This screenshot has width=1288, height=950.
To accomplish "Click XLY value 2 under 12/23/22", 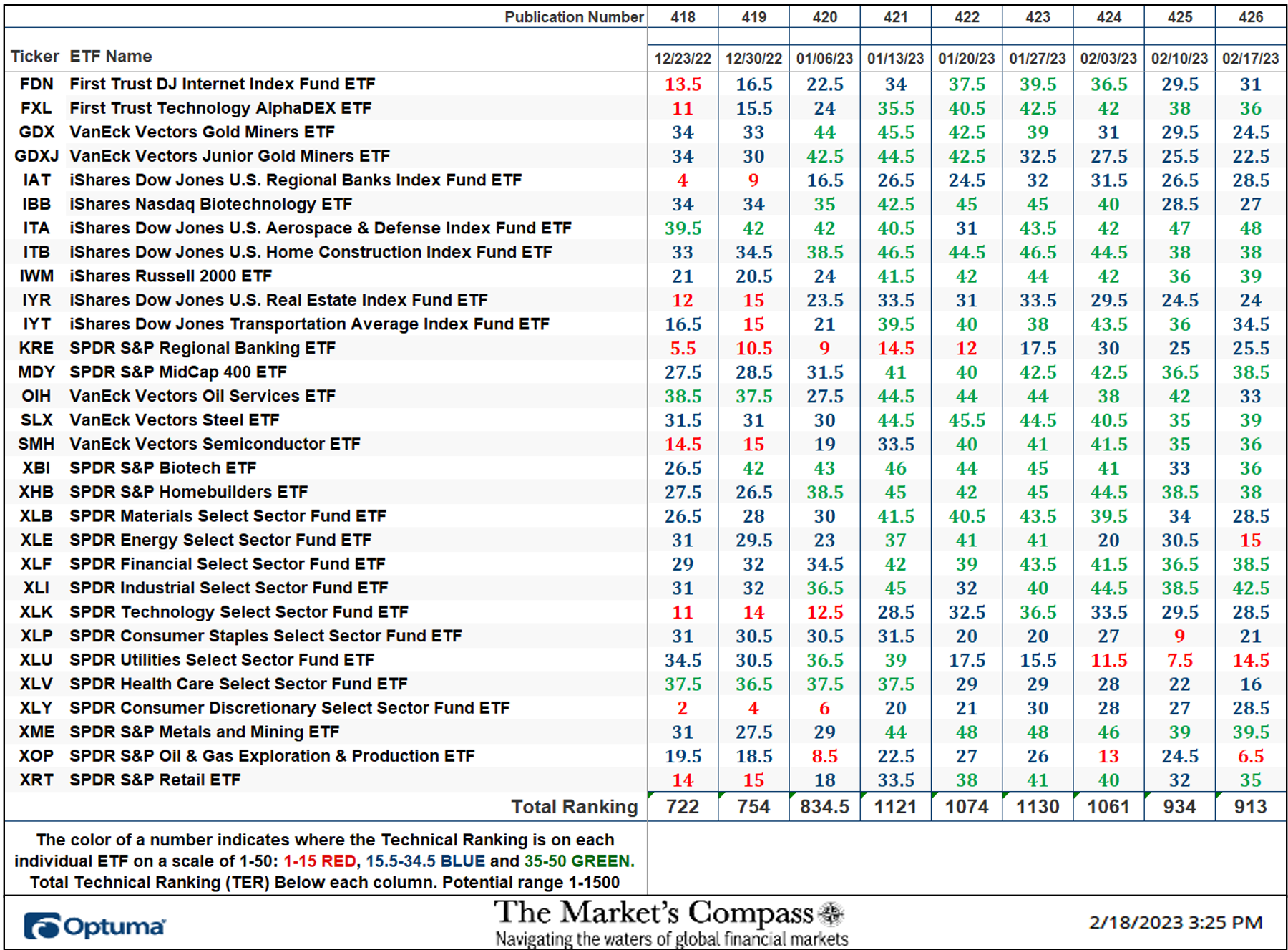I will click(x=683, y=708).
